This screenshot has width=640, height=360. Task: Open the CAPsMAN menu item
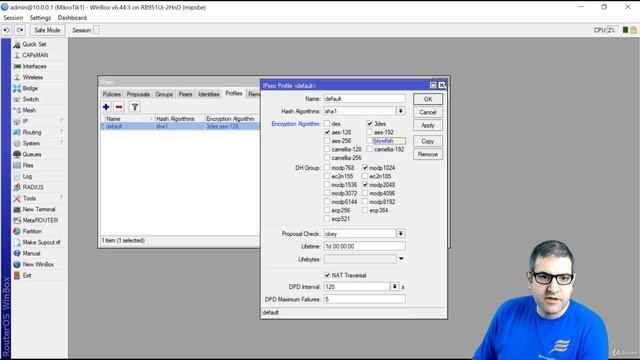[35, 55]
